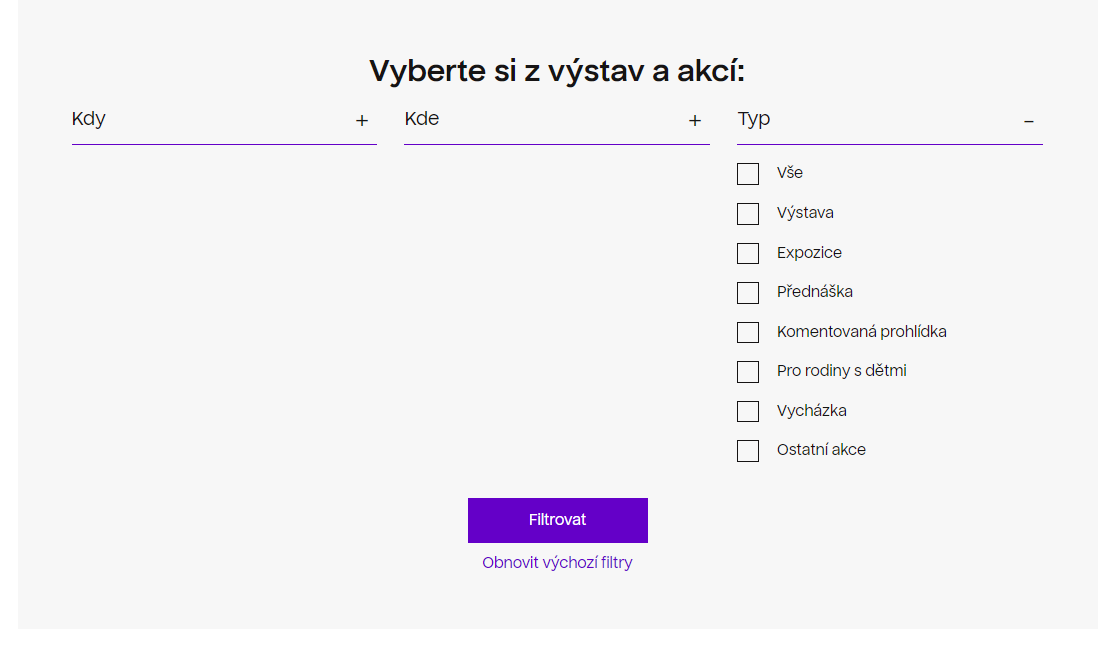The width and height of the screenshot is (1116, 651).
Task: Check the Pro rodiny s dětmi box
Action: click(x=748, y=372)
